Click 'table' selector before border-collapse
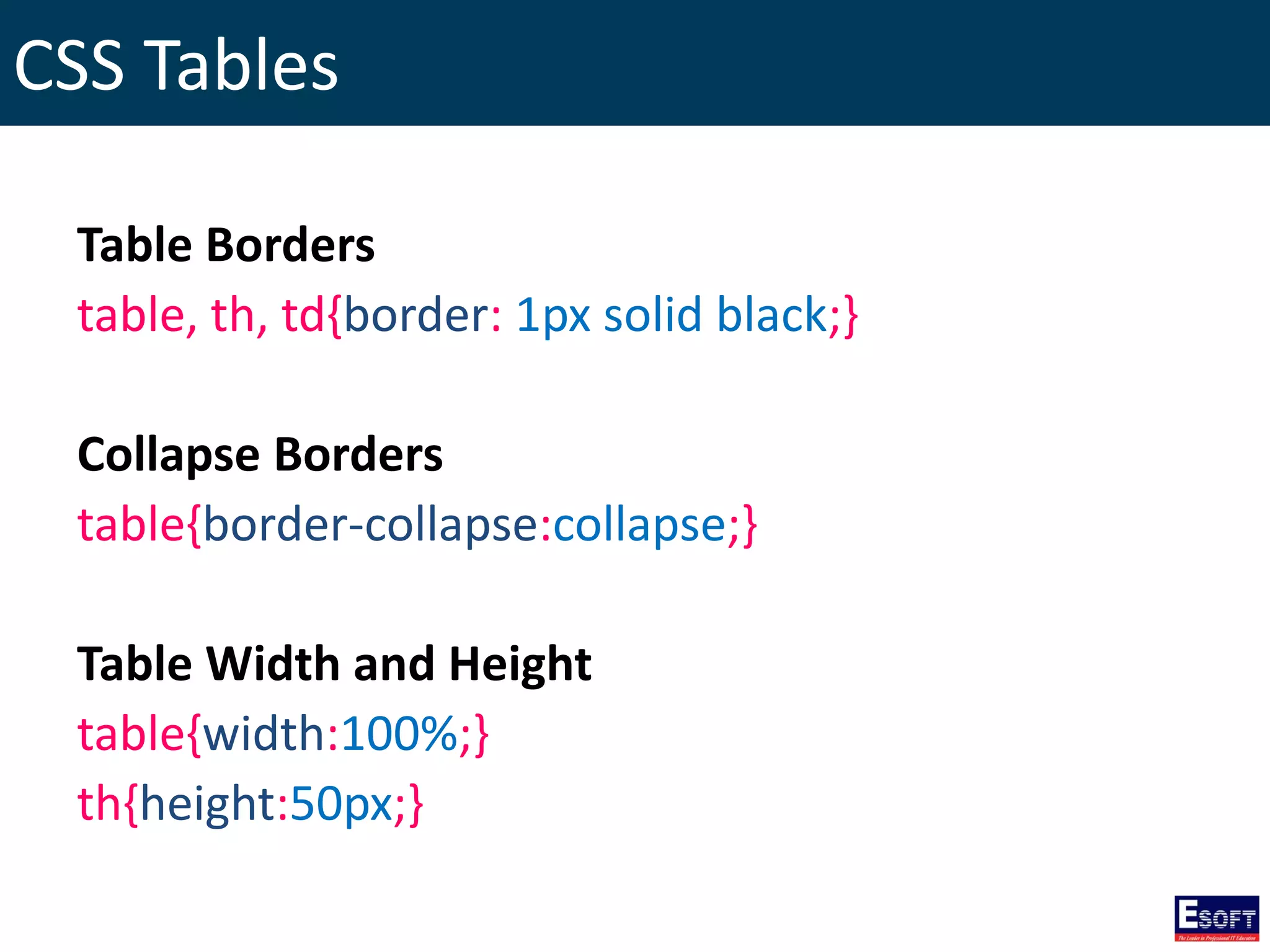Screen dimensions: 1270x952 130,525
